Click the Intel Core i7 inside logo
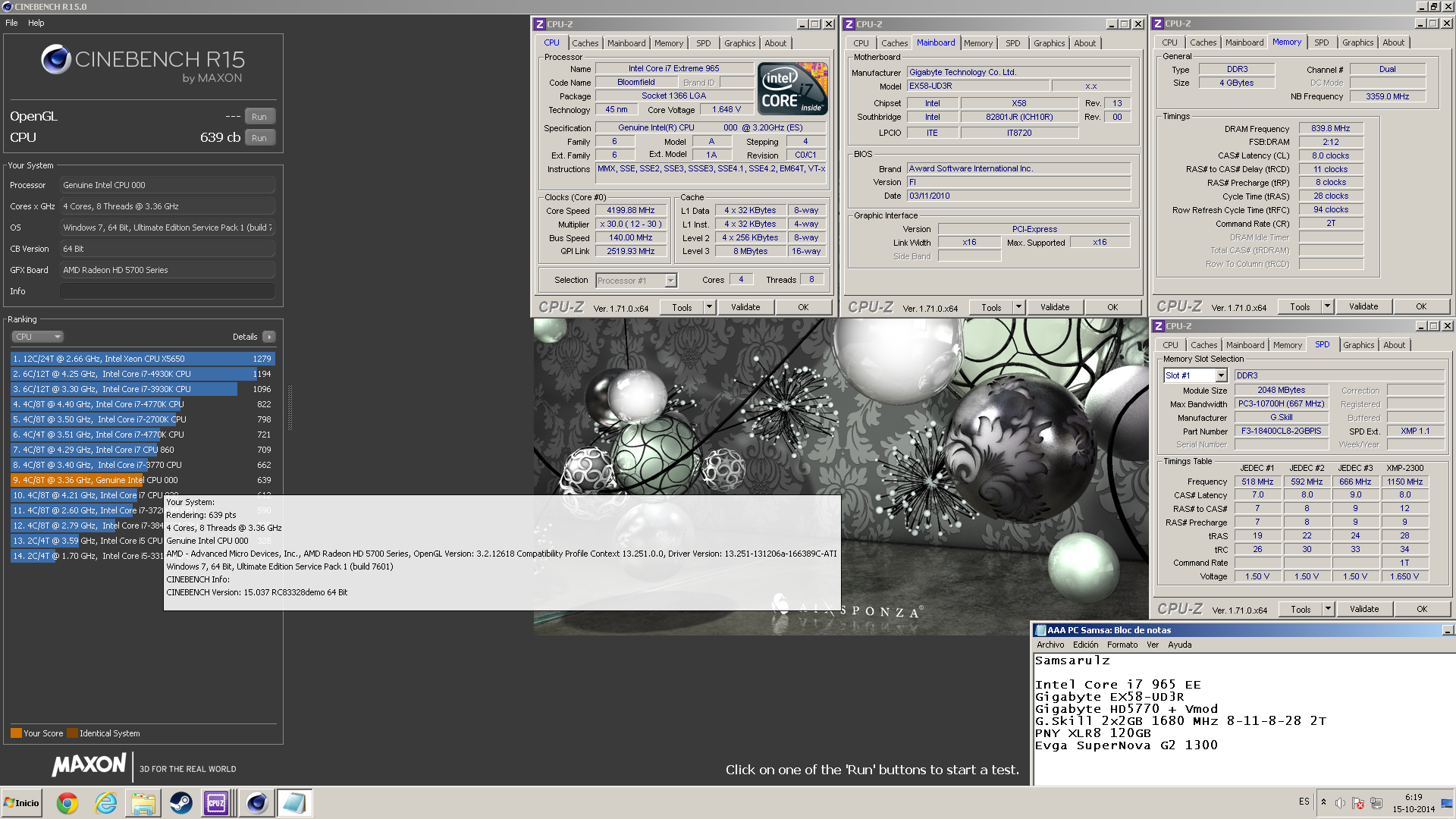1456x819 pixels. 792,88
